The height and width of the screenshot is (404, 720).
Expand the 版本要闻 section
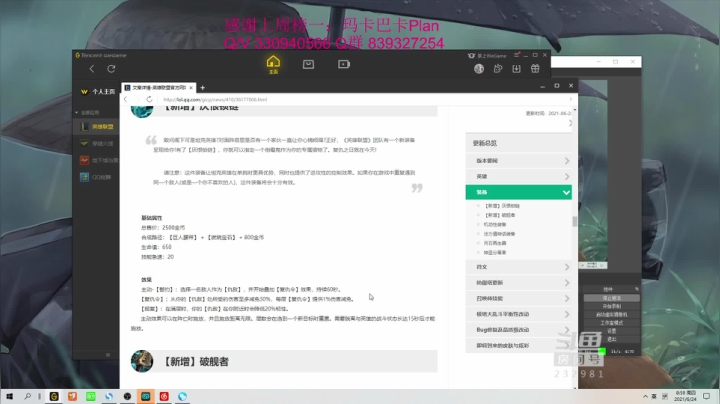(x=518, y=161)
